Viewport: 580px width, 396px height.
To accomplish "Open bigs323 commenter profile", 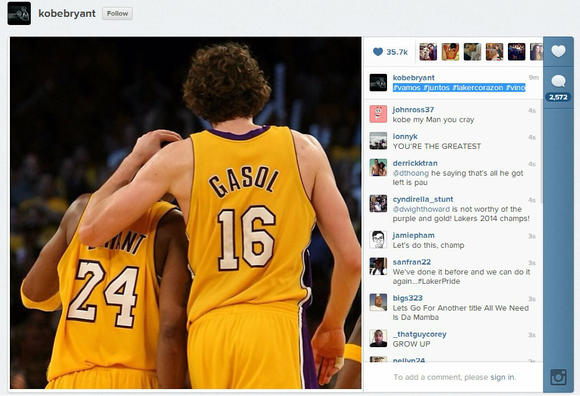I will 407,298.
